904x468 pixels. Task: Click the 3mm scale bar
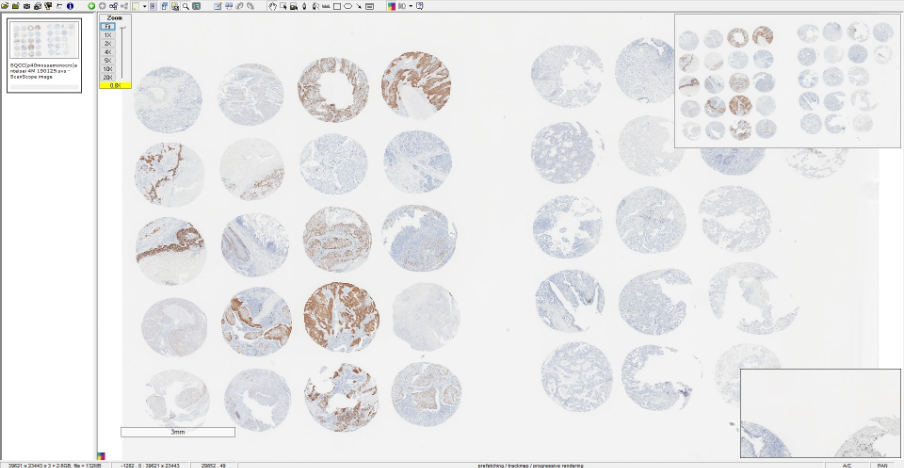click(x=178, y=432)
